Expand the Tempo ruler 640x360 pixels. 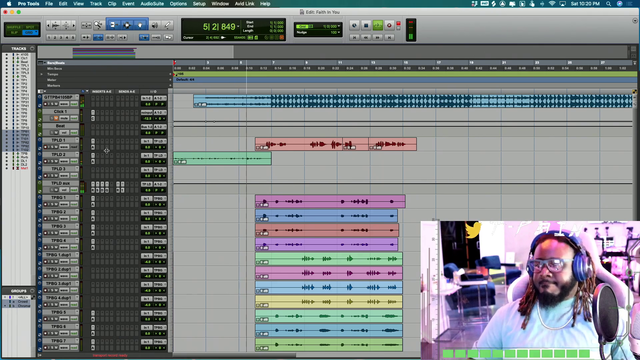tap(41, 74)
